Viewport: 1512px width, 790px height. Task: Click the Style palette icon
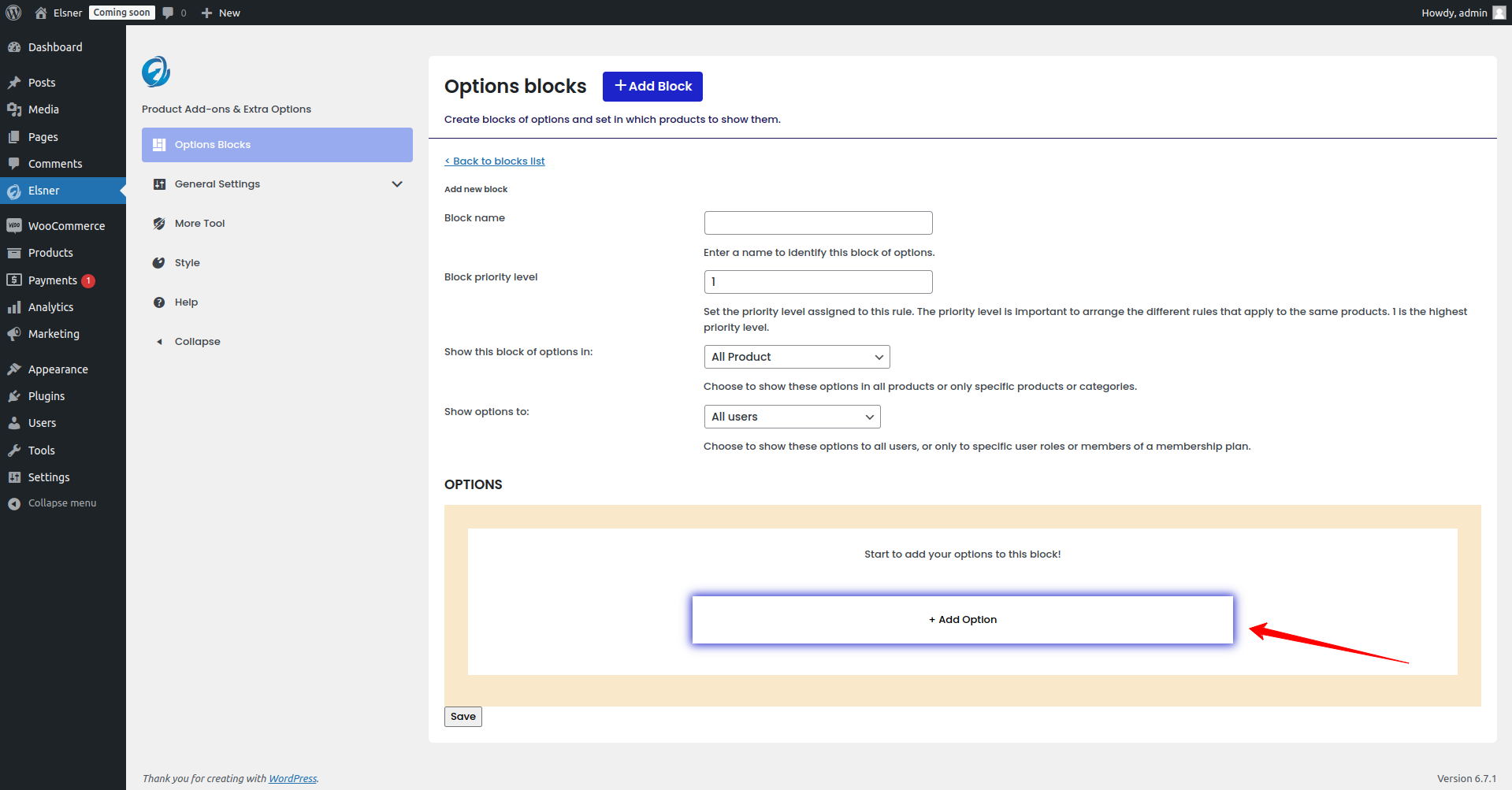[x=159, y=263]
